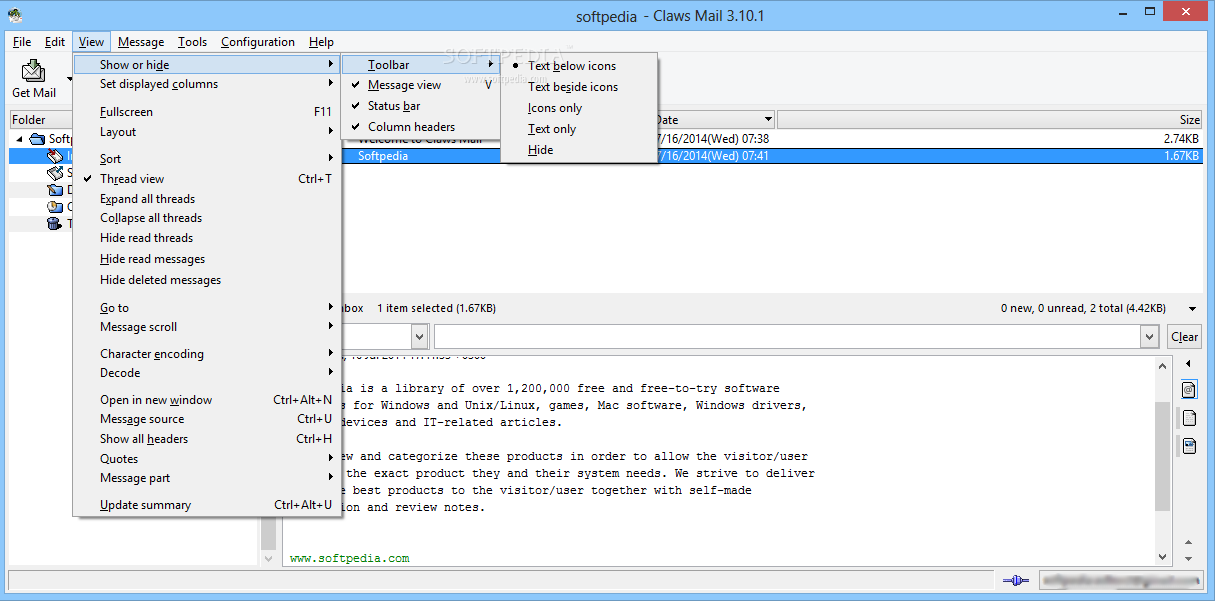Click the Get Mail envelope icon

pos(34,70)
